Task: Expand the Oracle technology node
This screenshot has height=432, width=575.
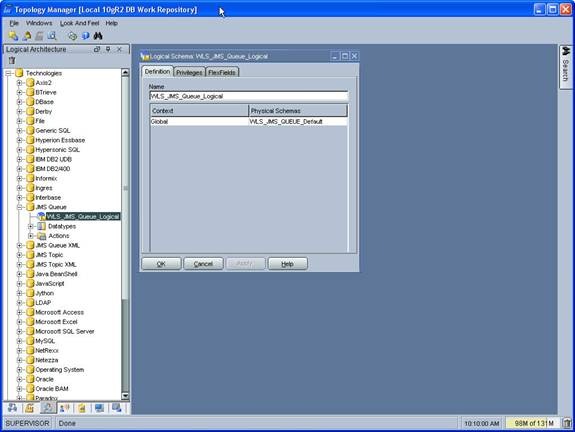Action: point(19,379)
